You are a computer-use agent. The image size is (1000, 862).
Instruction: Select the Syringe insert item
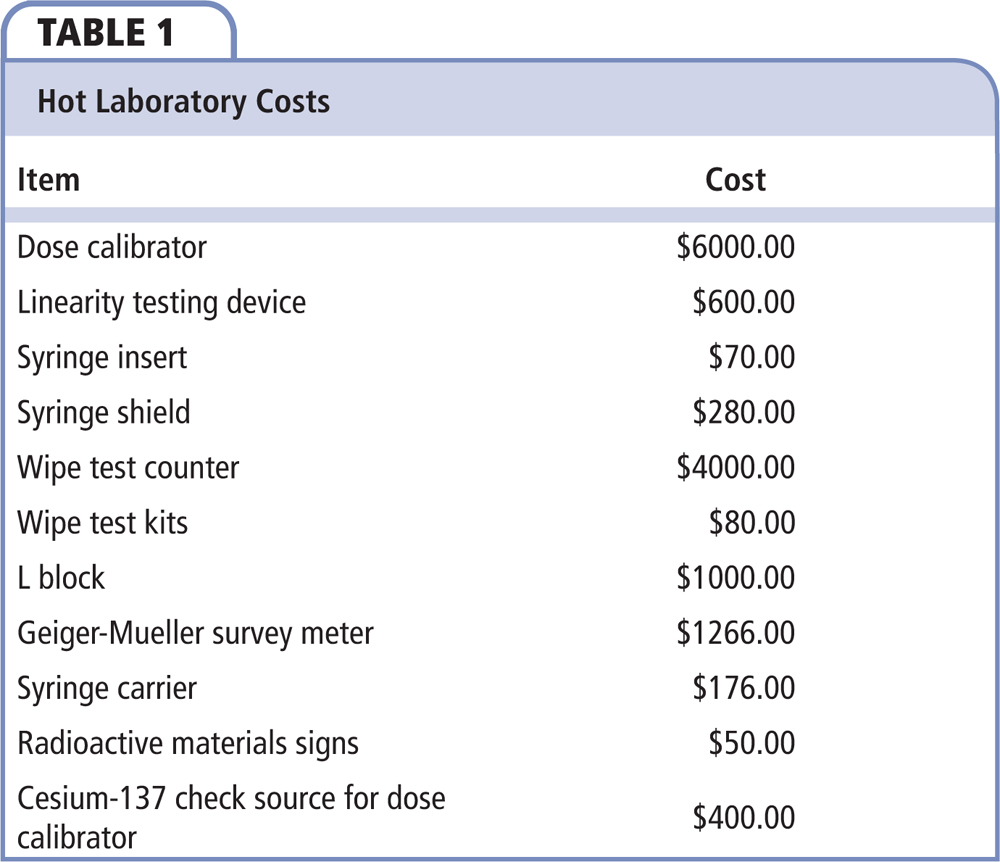(x=102, y=357)
